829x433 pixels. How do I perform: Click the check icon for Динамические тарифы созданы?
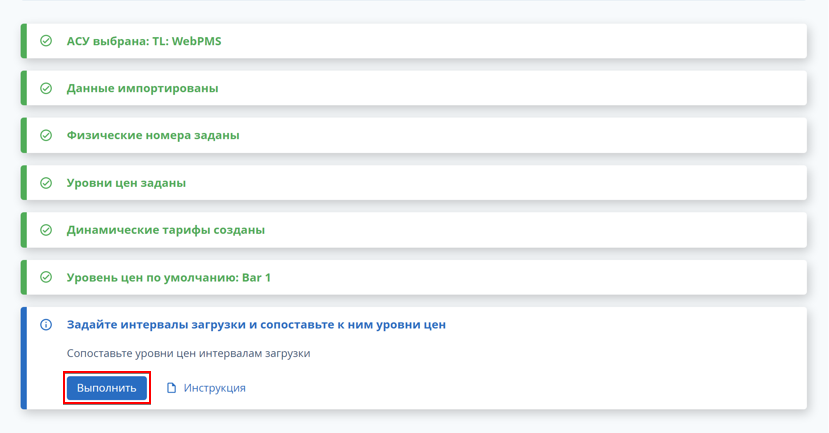(x=46, y=230)
